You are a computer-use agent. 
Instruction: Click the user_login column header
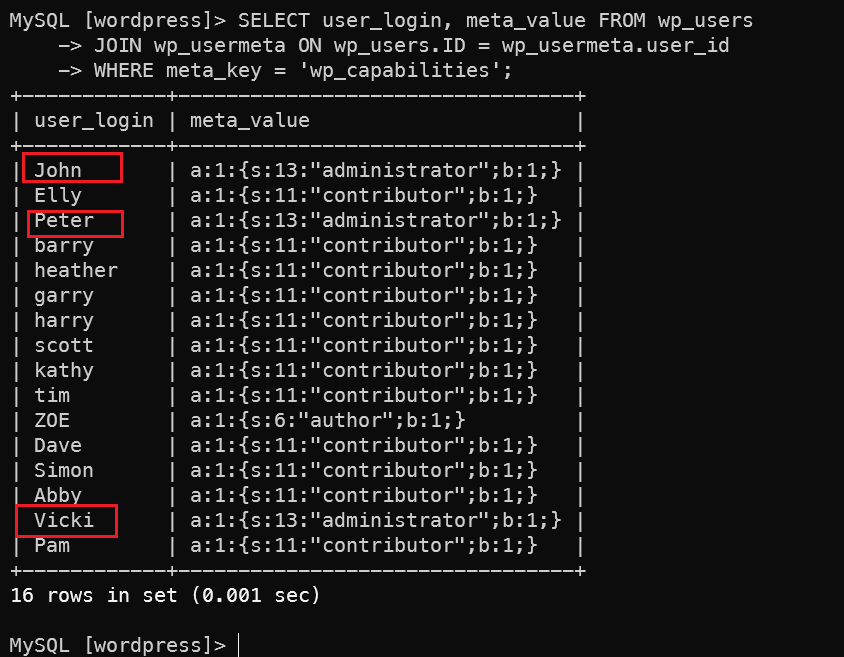[x=94, y=121]
